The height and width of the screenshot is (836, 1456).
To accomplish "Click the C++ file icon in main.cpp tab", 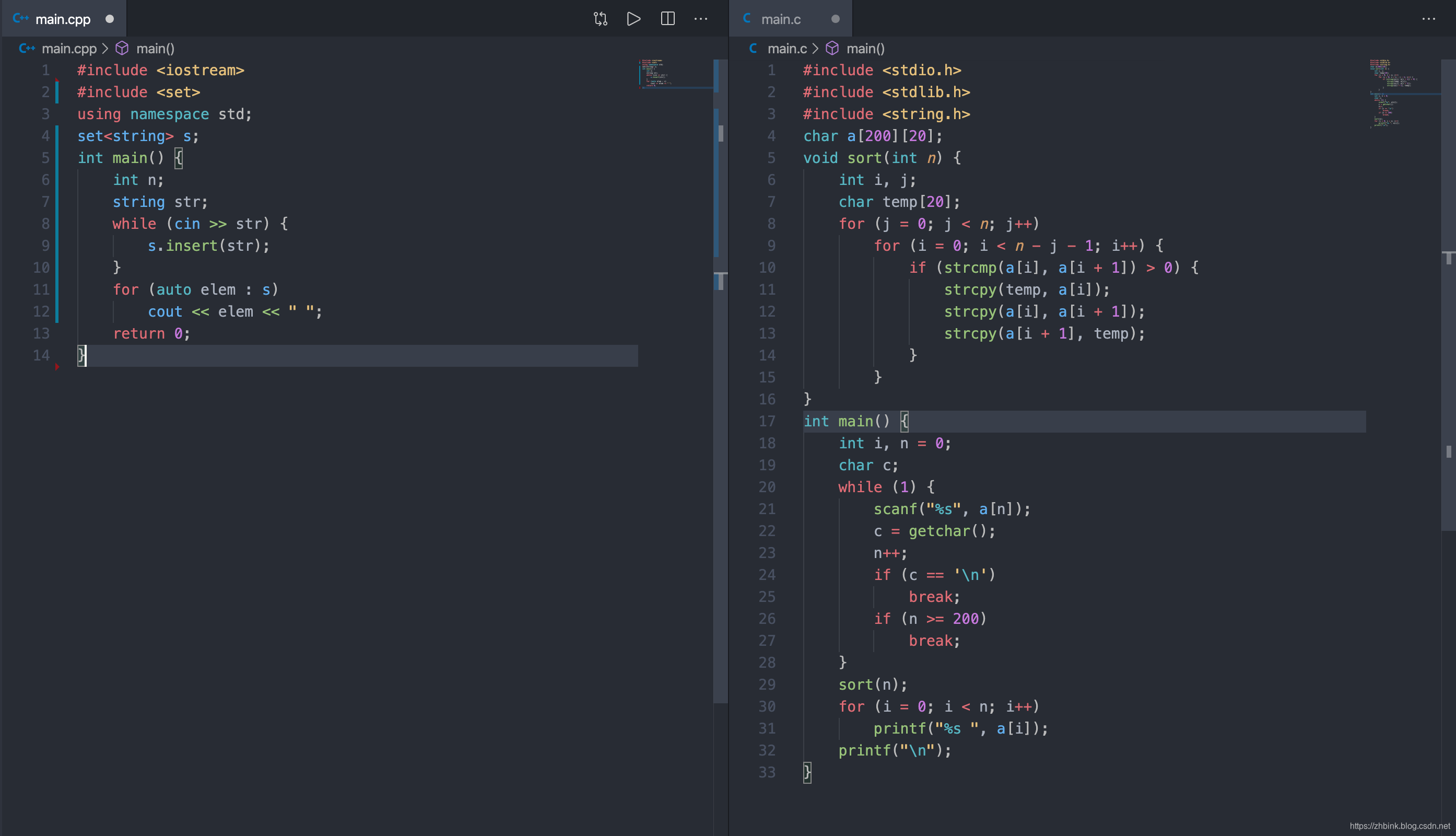I will (x=21, y=18).
